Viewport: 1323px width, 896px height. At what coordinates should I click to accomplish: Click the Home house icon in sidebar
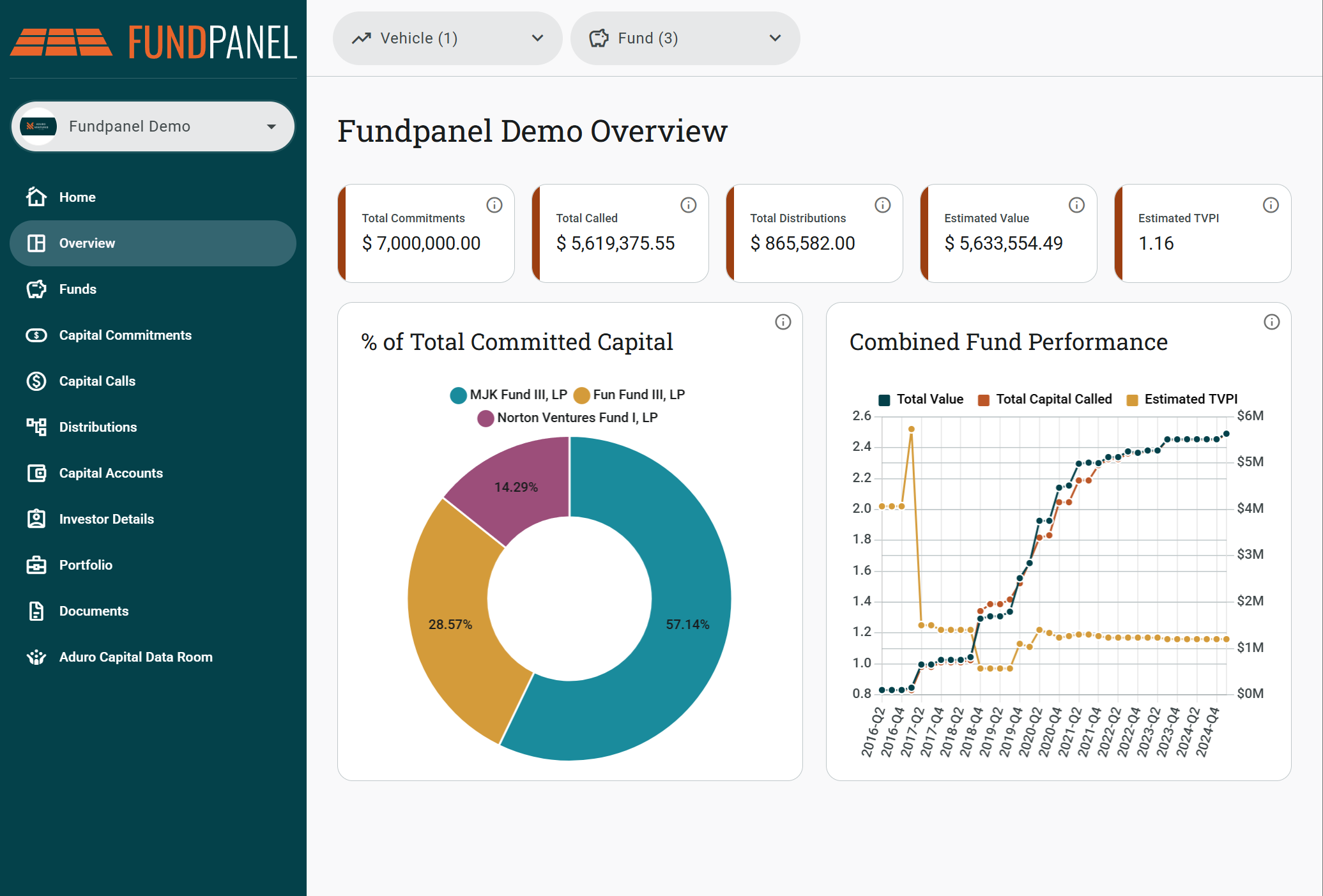(x=36, y=197)
